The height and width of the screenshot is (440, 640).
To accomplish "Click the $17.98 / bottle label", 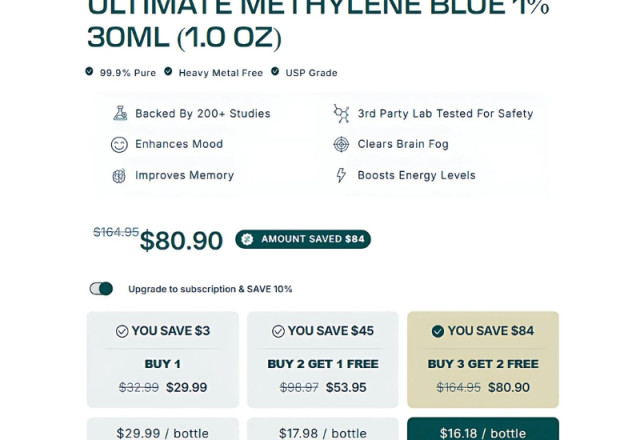I will pyautogui.click(x=322, y=431).
